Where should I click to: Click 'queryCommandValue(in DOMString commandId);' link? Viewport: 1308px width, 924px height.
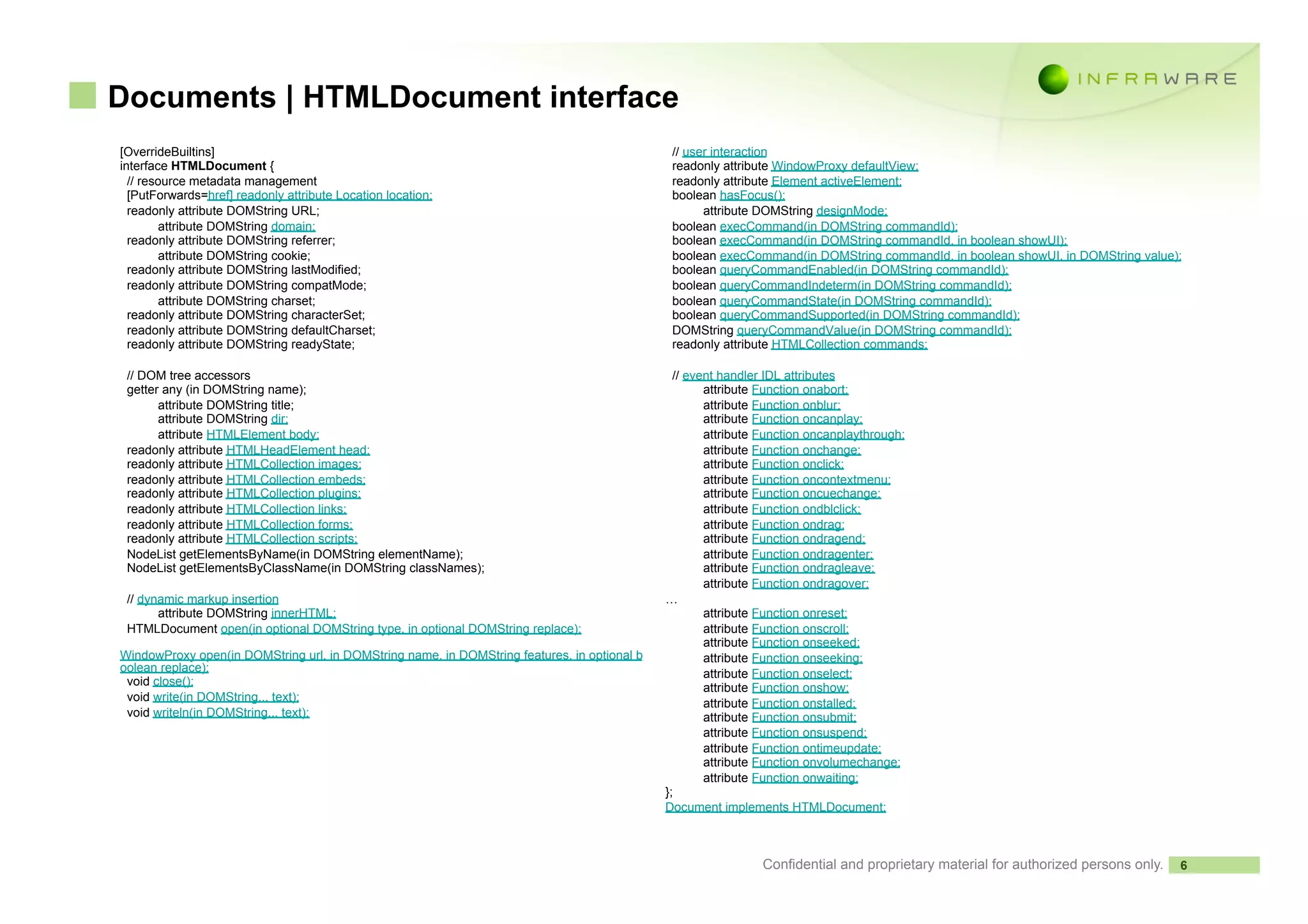coord(874,330)
